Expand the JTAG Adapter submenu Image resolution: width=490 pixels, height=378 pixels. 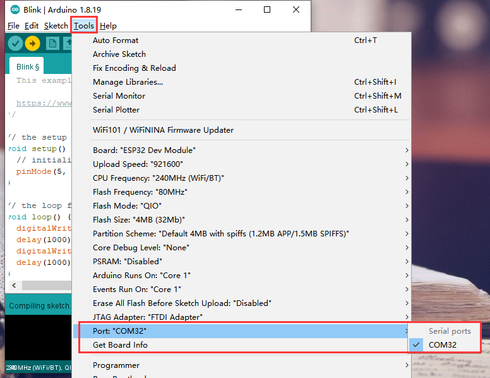[x=241, y=317]
